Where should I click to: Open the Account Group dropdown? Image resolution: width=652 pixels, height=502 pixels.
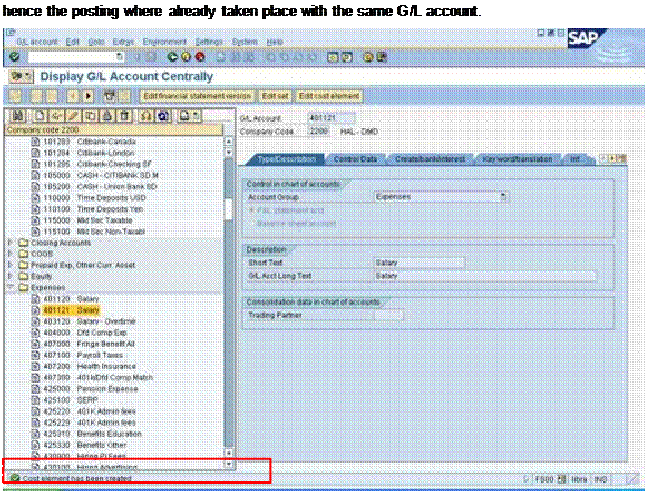point(502,197)
